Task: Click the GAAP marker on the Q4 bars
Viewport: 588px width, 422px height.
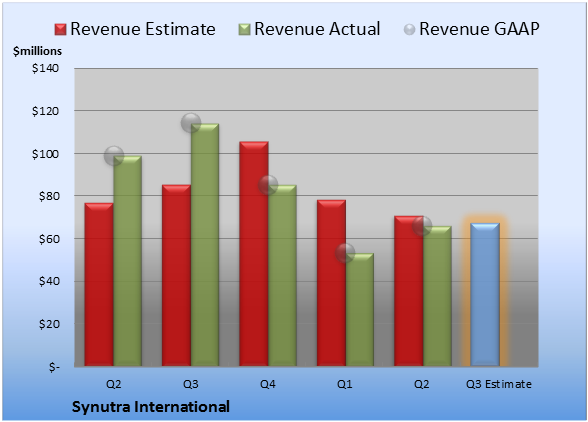Action: pos(268,185)
